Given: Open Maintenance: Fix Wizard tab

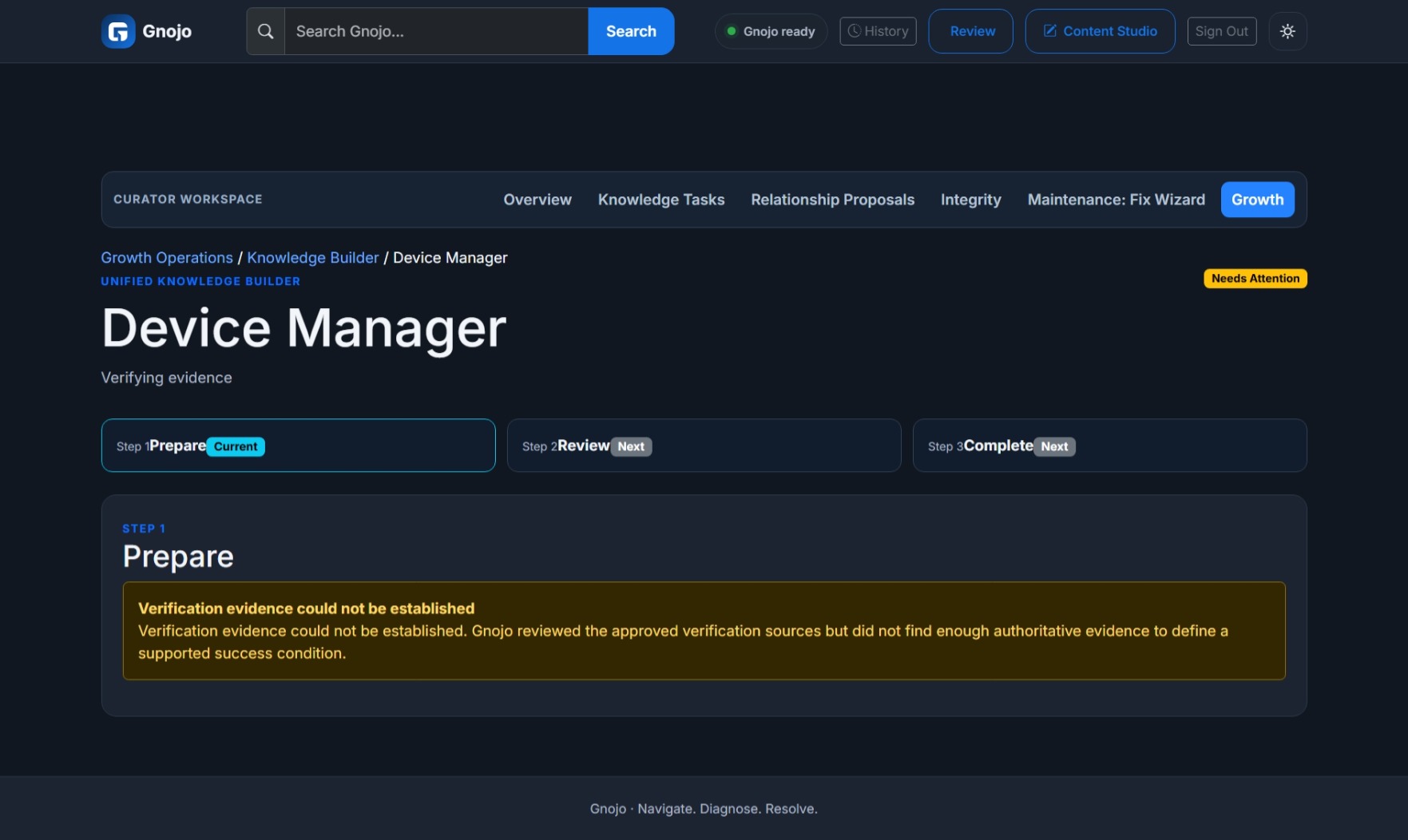Looking at the screenshot, I should tap(1116, 200).
